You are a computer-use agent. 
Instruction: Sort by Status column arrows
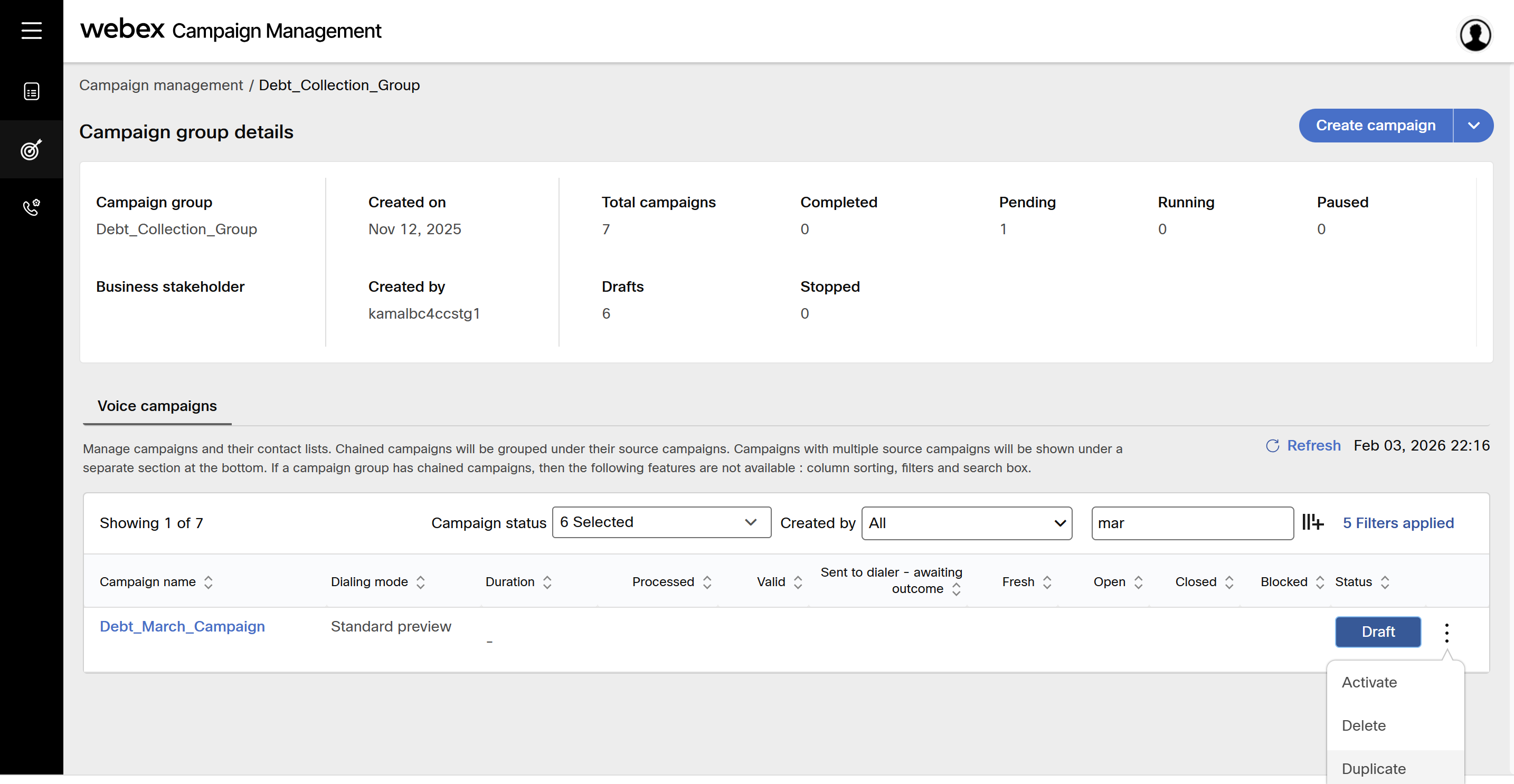coord(1385,582)
